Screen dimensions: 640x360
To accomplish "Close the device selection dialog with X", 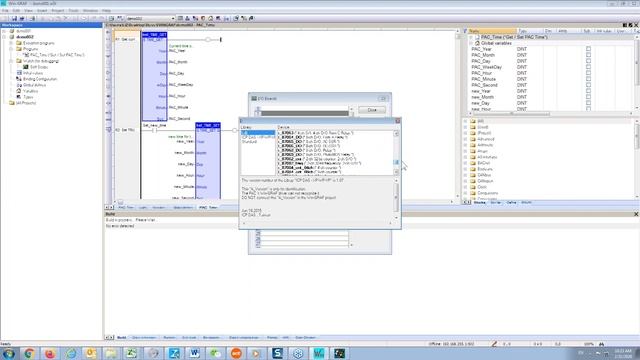I will point(398,121).
